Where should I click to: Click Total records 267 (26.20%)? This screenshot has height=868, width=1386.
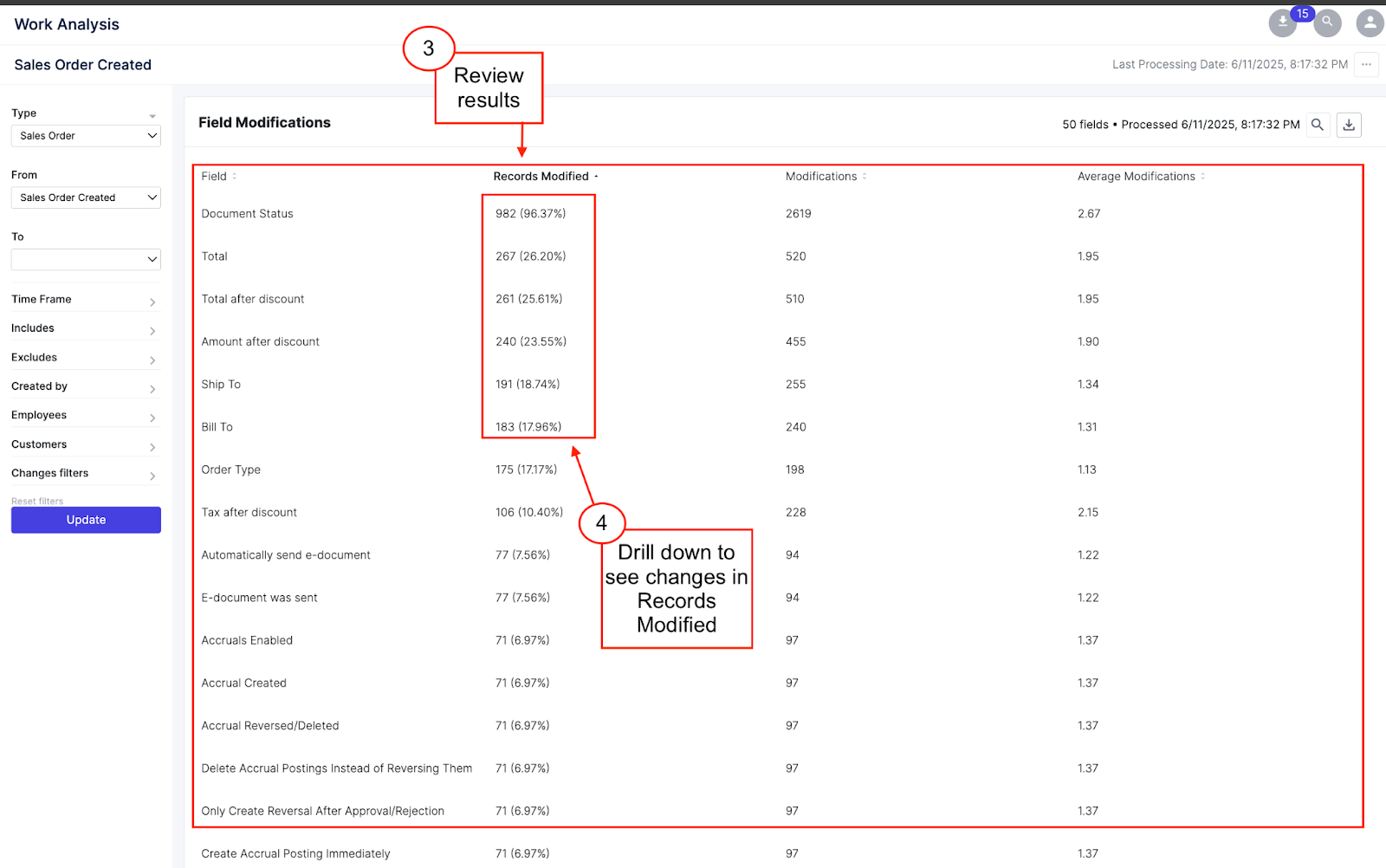[x=530, y=256]
